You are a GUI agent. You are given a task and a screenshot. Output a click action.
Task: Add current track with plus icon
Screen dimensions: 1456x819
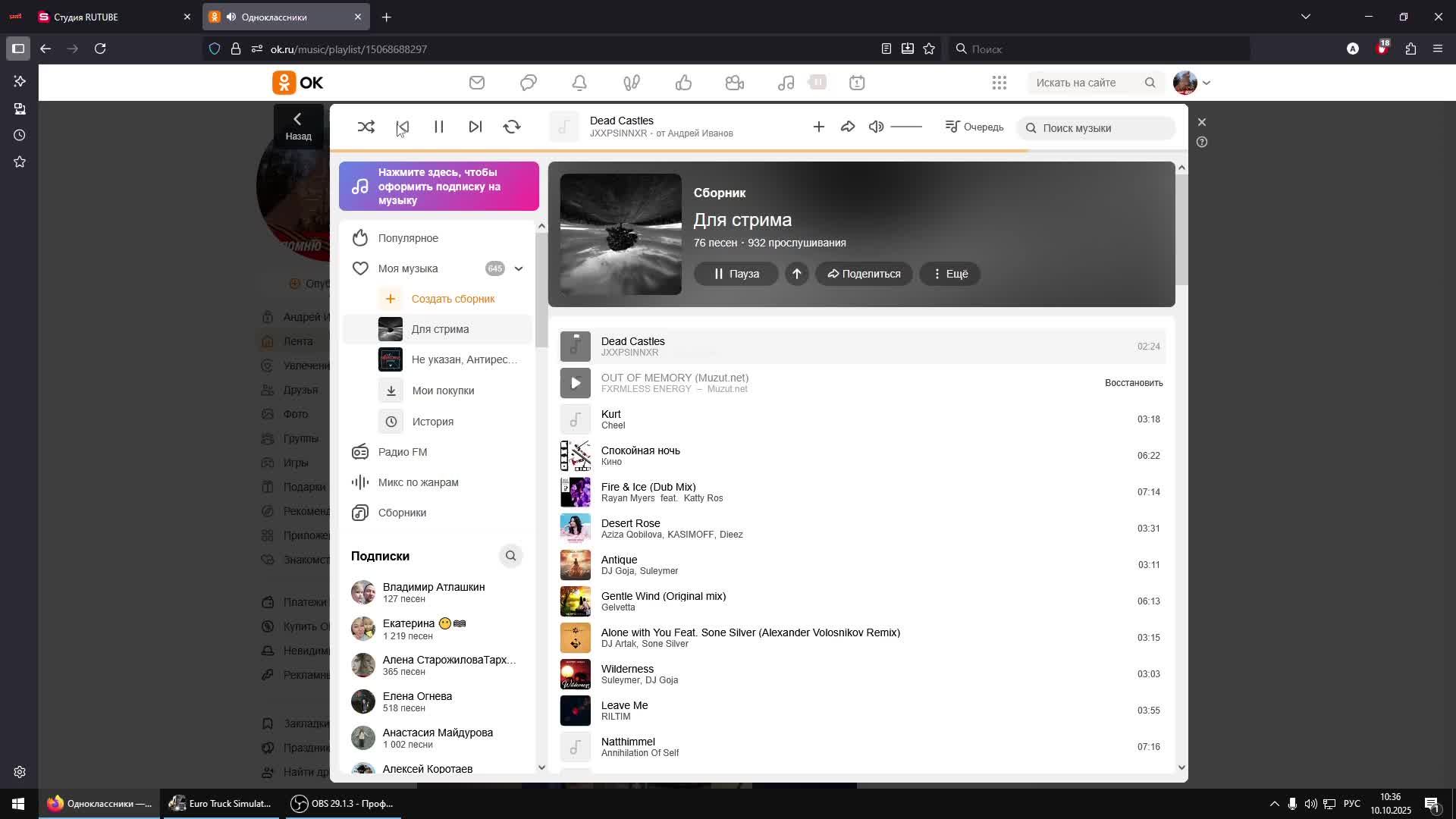818,127
